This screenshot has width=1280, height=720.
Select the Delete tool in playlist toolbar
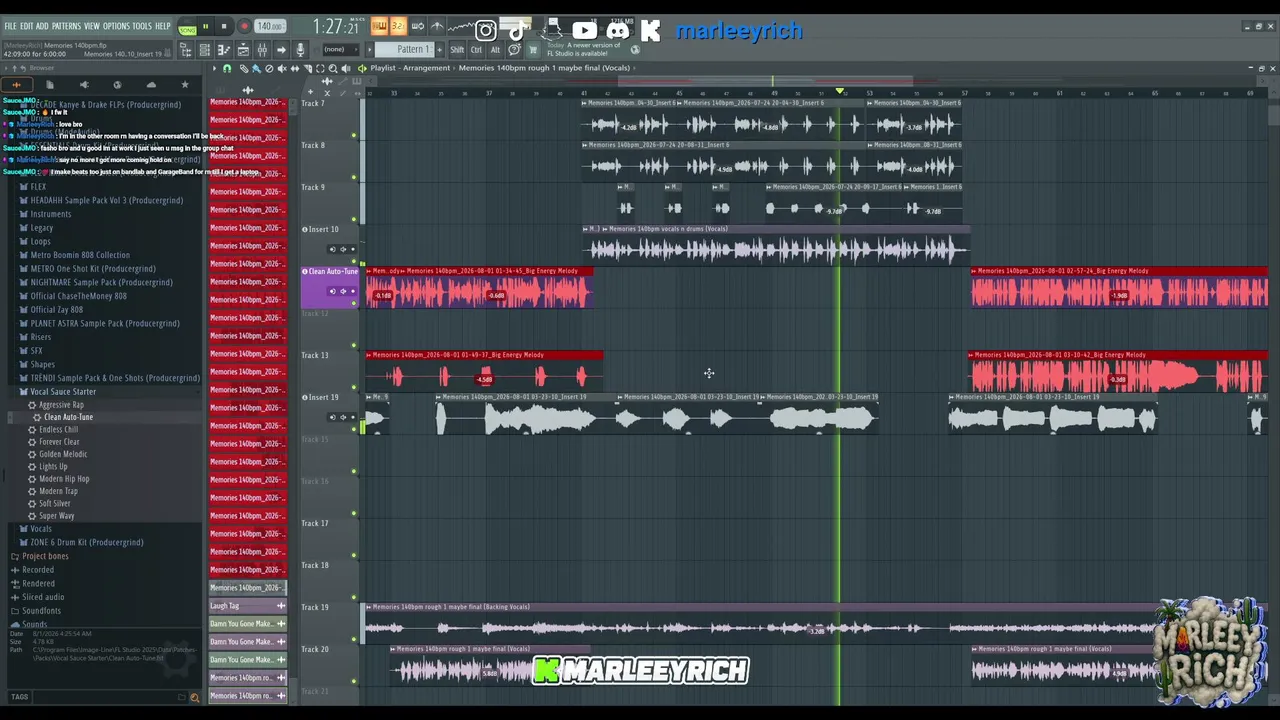(x=268, y=68)
